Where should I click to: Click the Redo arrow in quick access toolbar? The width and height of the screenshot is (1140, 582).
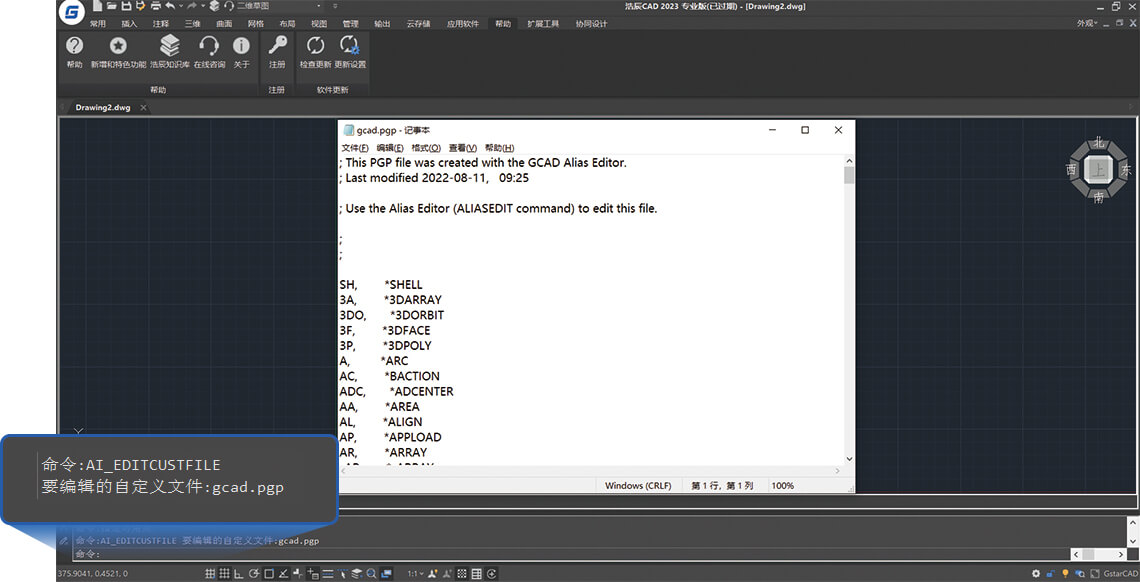[x=192, y=6]
